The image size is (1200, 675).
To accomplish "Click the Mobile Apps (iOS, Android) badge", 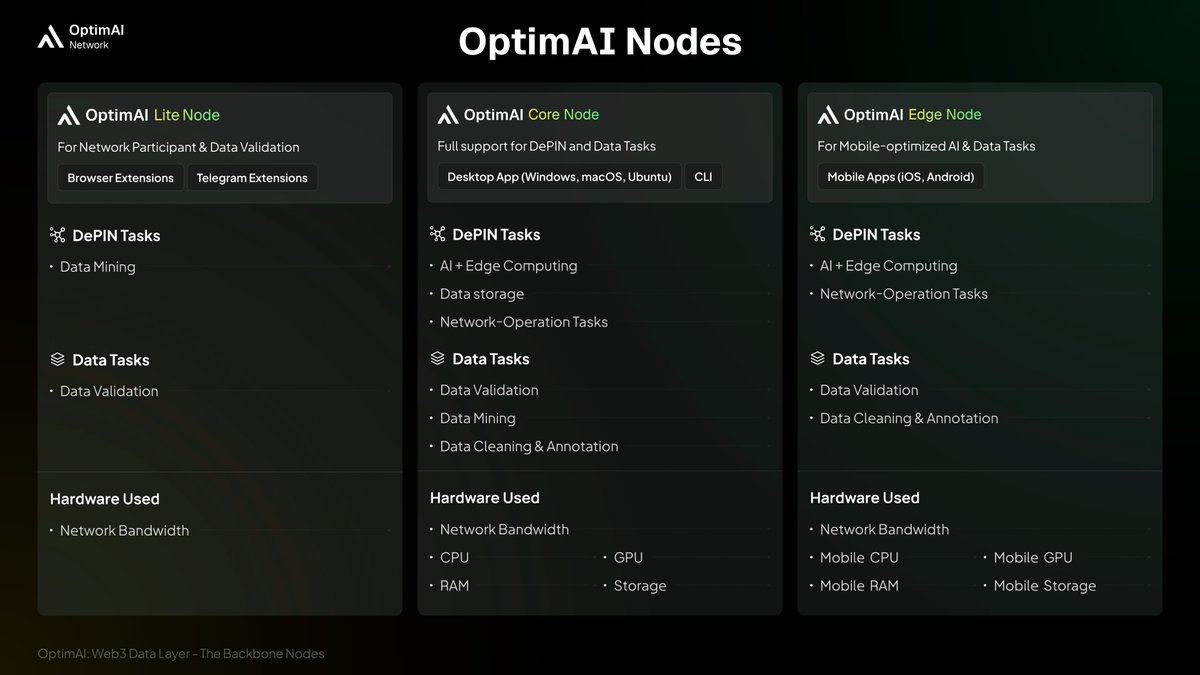I will [x=899, y=176].
